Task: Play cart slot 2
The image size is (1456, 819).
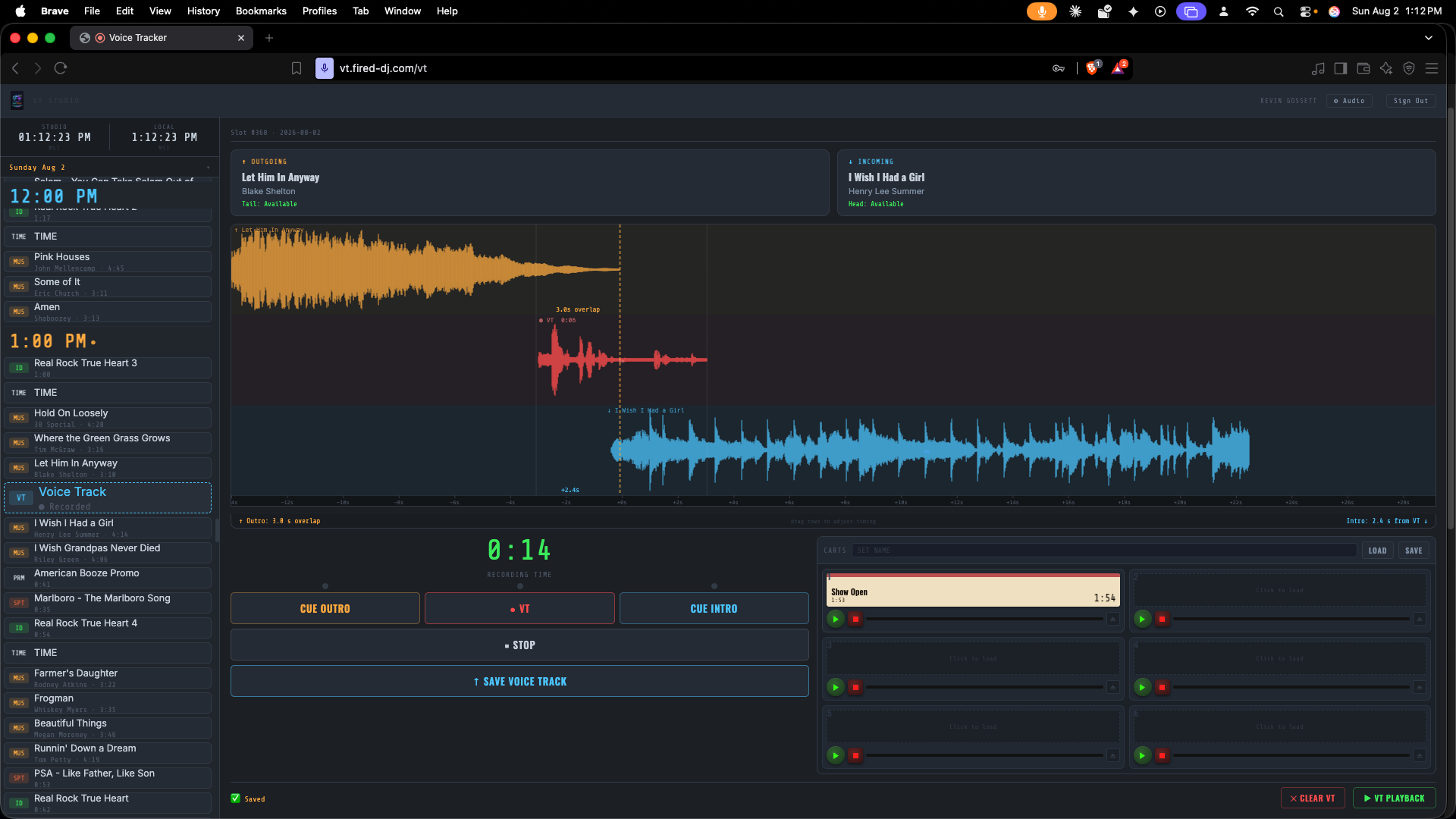Action: [x=1142, y=619]
